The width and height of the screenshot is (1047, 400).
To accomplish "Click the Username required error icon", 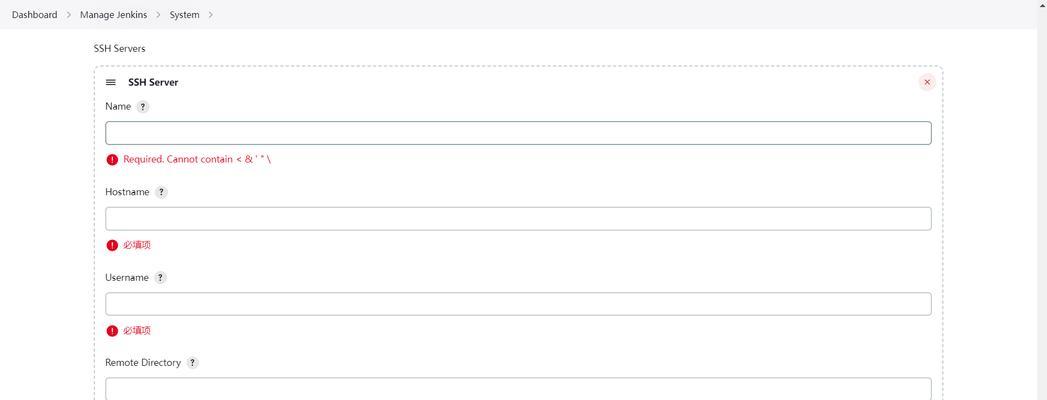I will (x=112, y=331).
